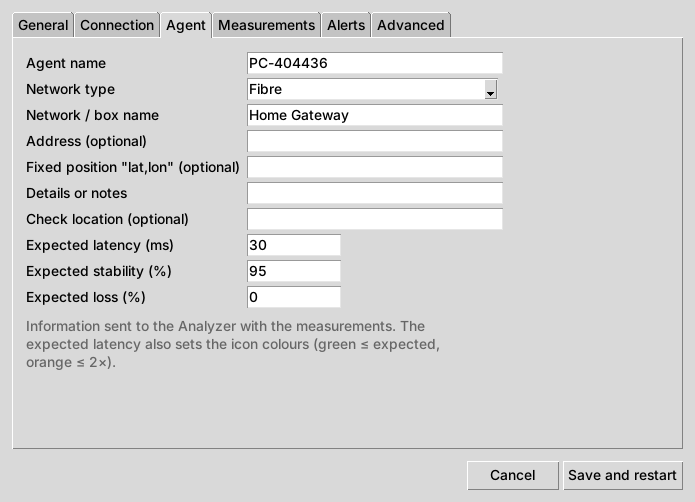Click the "Expected loss (%)" label

coord(86,297)
